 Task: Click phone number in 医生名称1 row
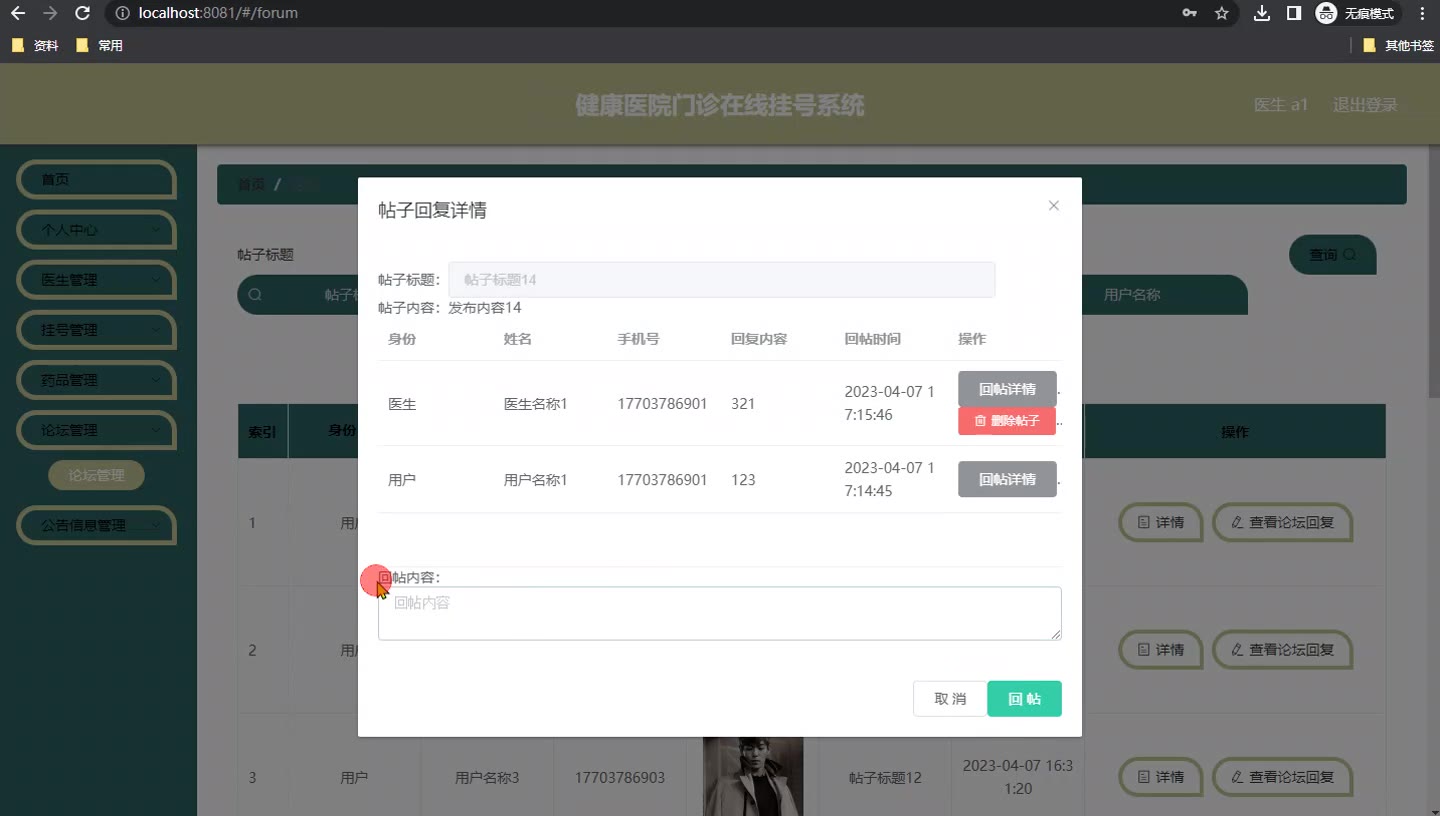(x=662, y=404)
